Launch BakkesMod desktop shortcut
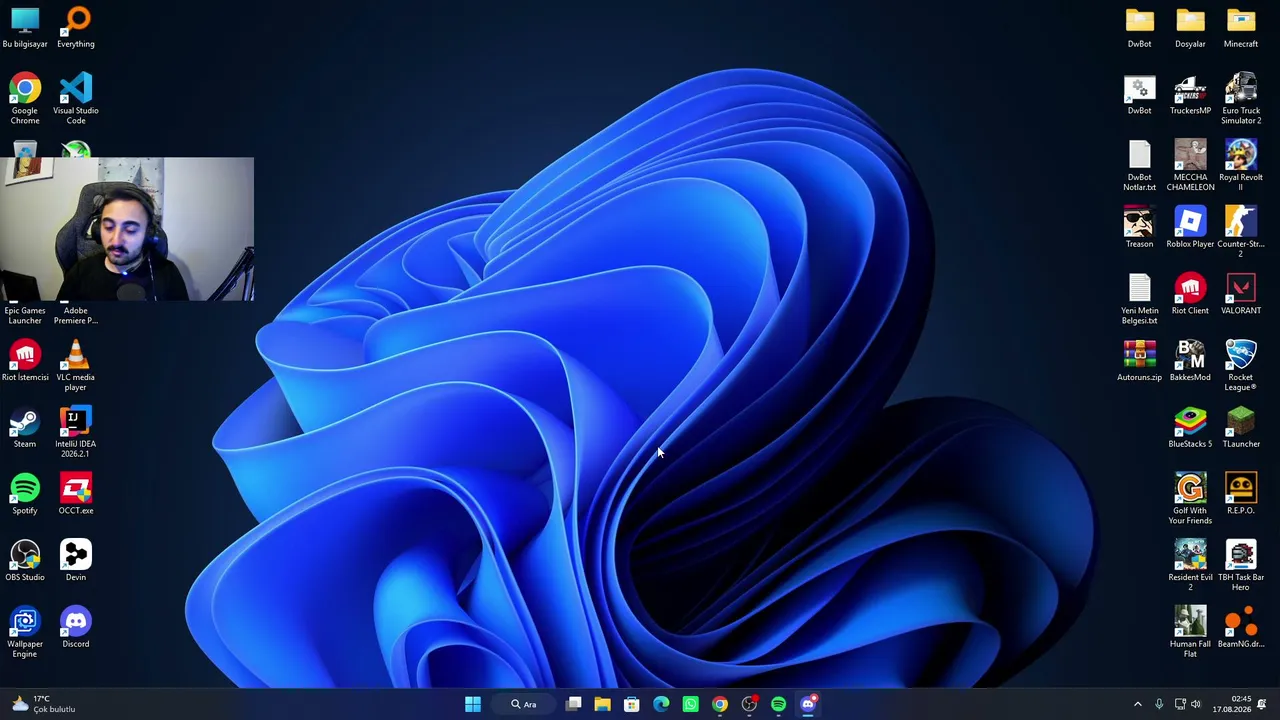 coord(1190,360)
